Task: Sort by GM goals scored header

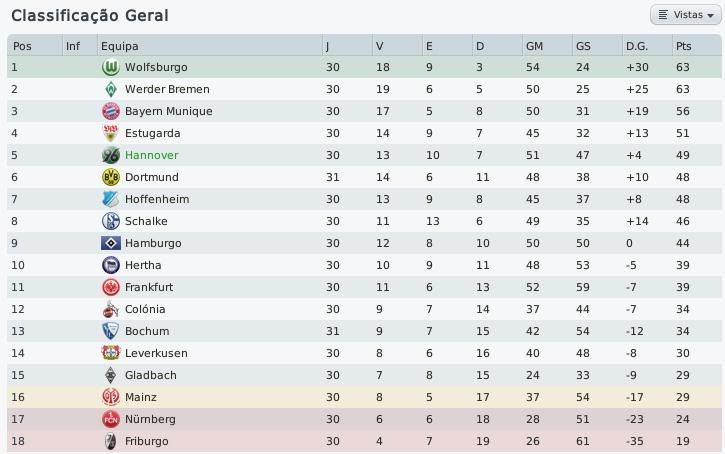Action: click(535, 46)
